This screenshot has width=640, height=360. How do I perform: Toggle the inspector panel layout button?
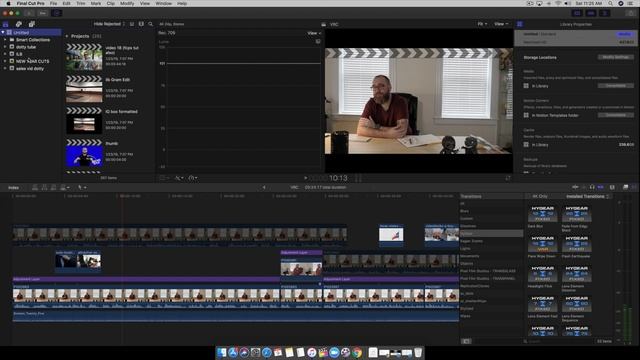(604, 13)
